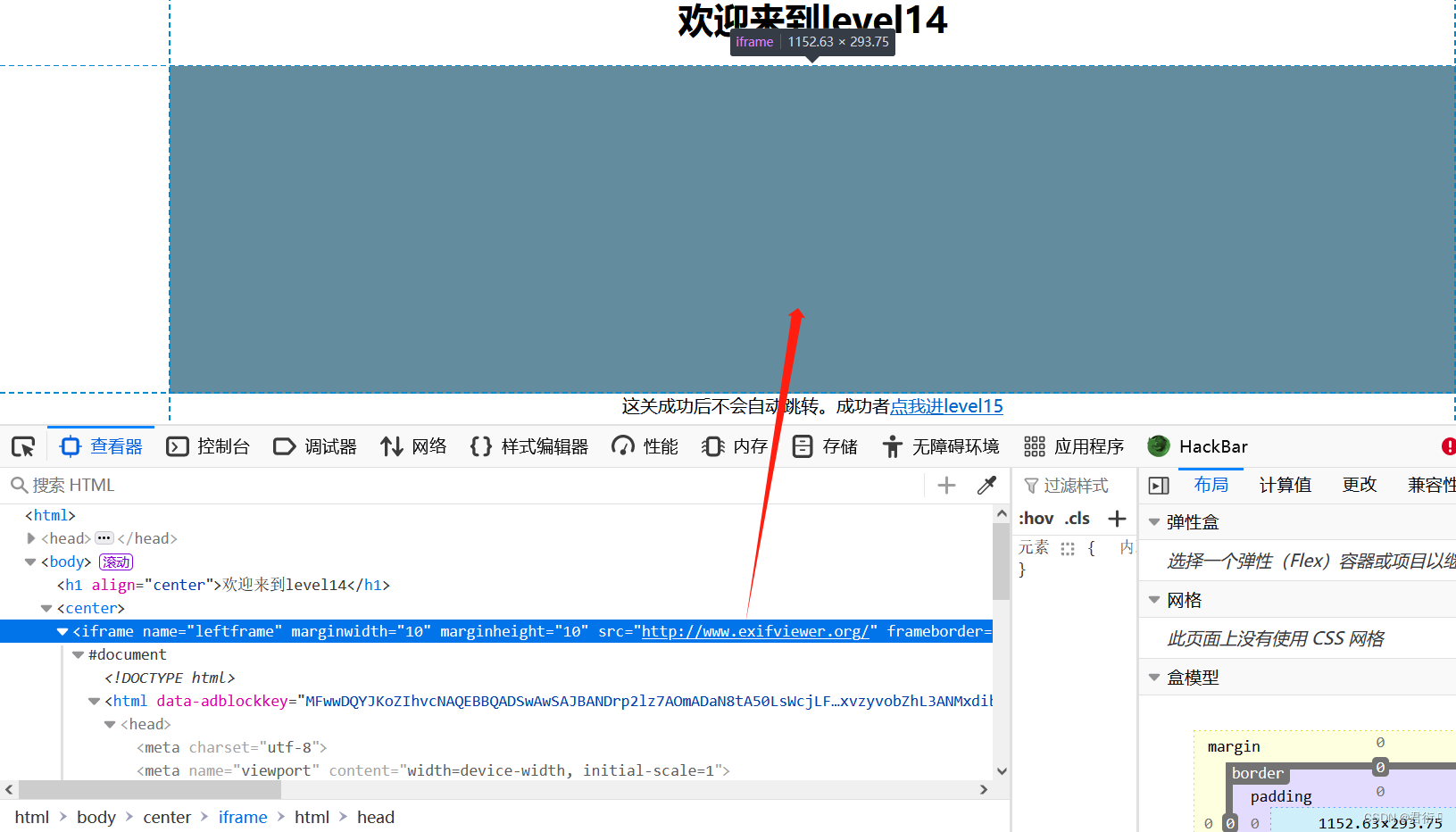Expand the head element node
This screenshot has height=832, width=1456.
tap(31, 538)
